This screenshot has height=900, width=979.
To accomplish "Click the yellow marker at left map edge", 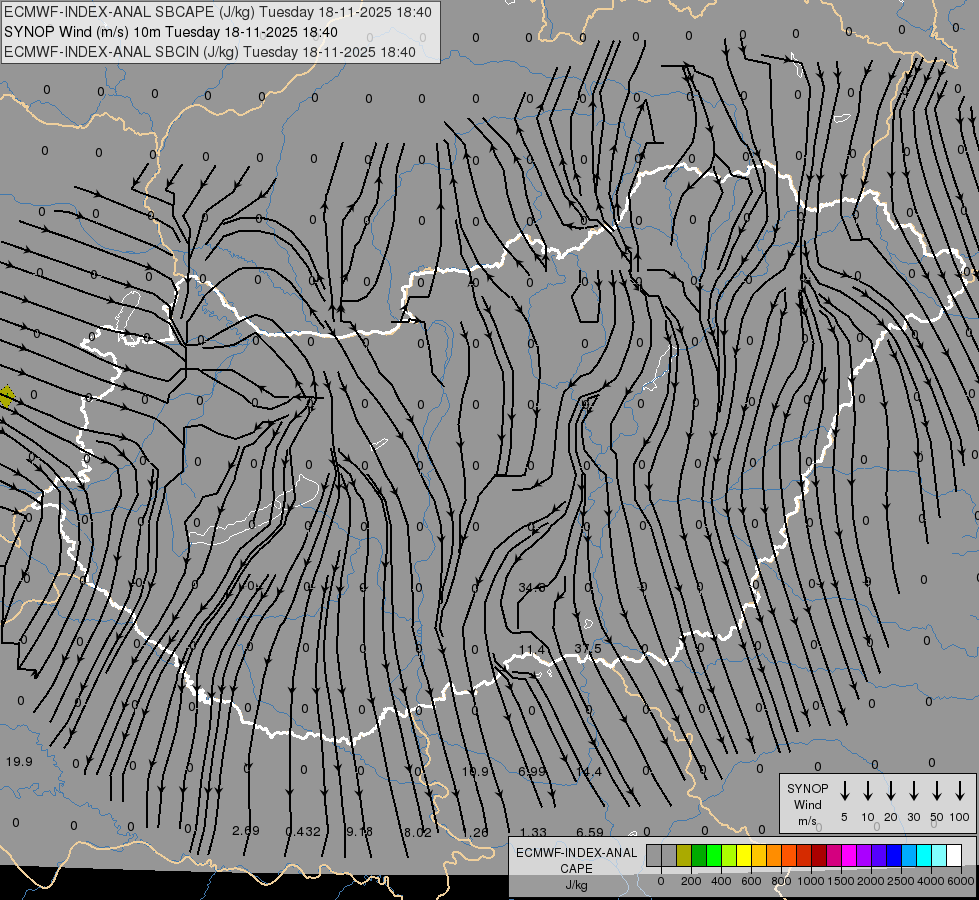I will point(6,397).
